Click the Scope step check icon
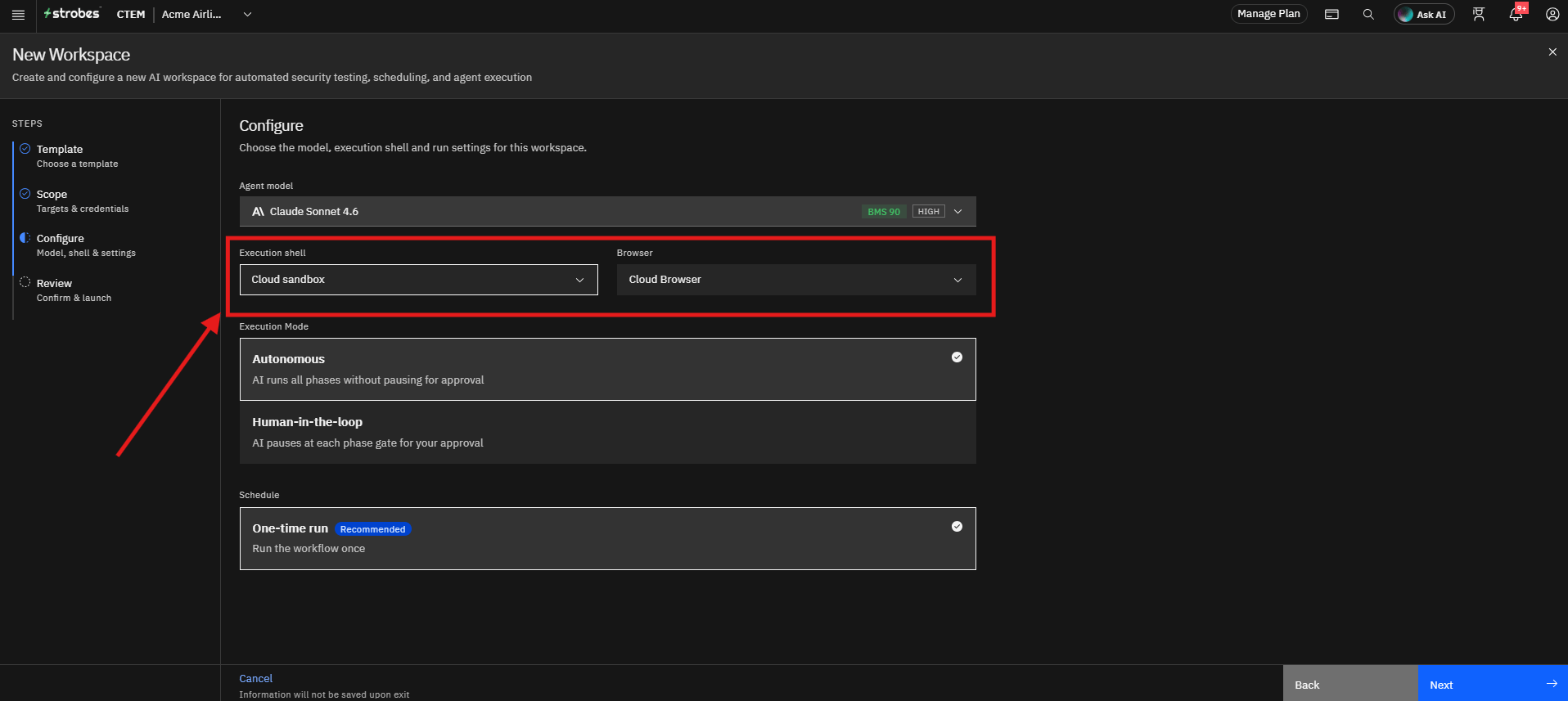 [x=25, y=194]
